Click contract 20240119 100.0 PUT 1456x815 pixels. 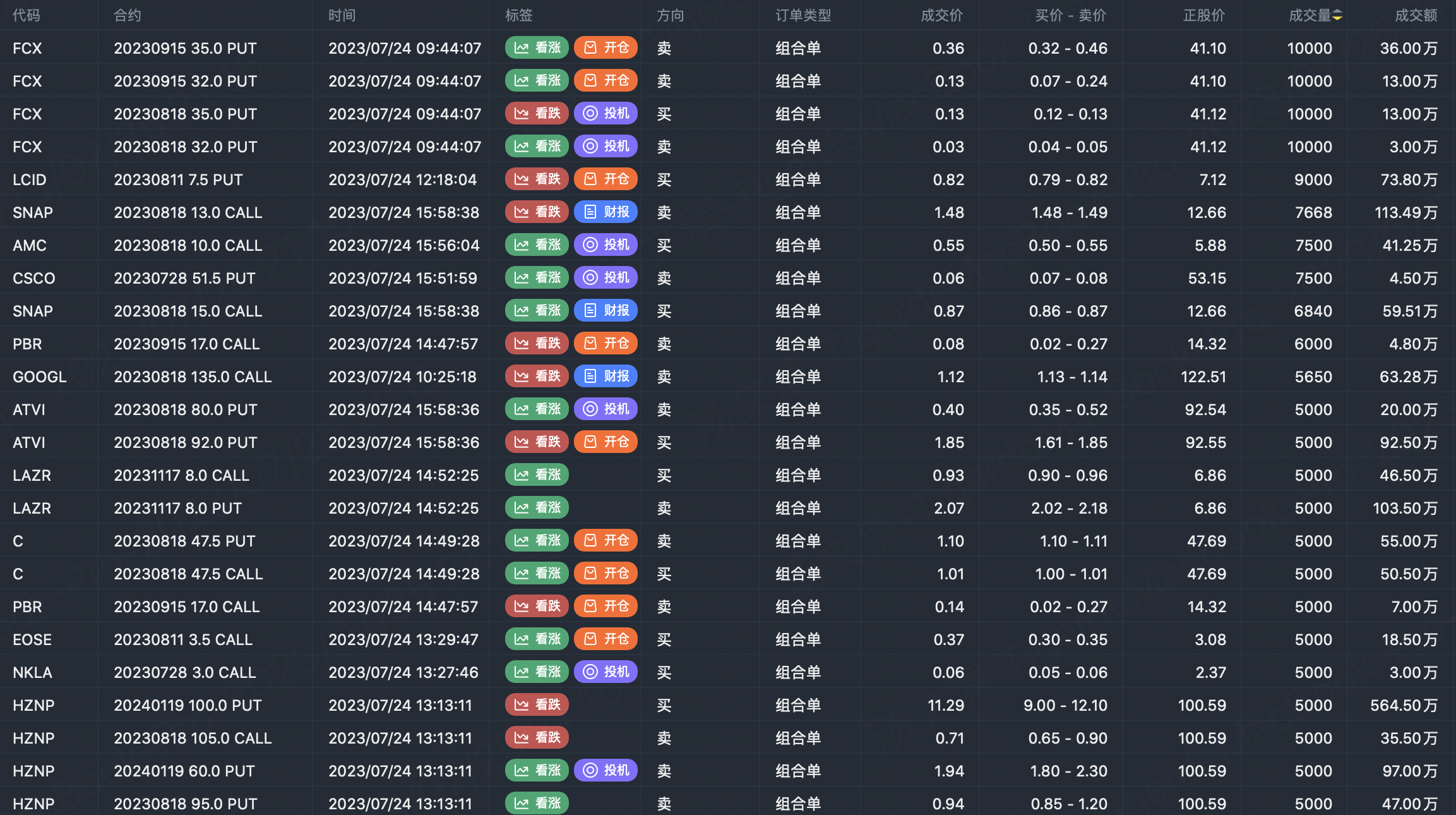(188, 706)
